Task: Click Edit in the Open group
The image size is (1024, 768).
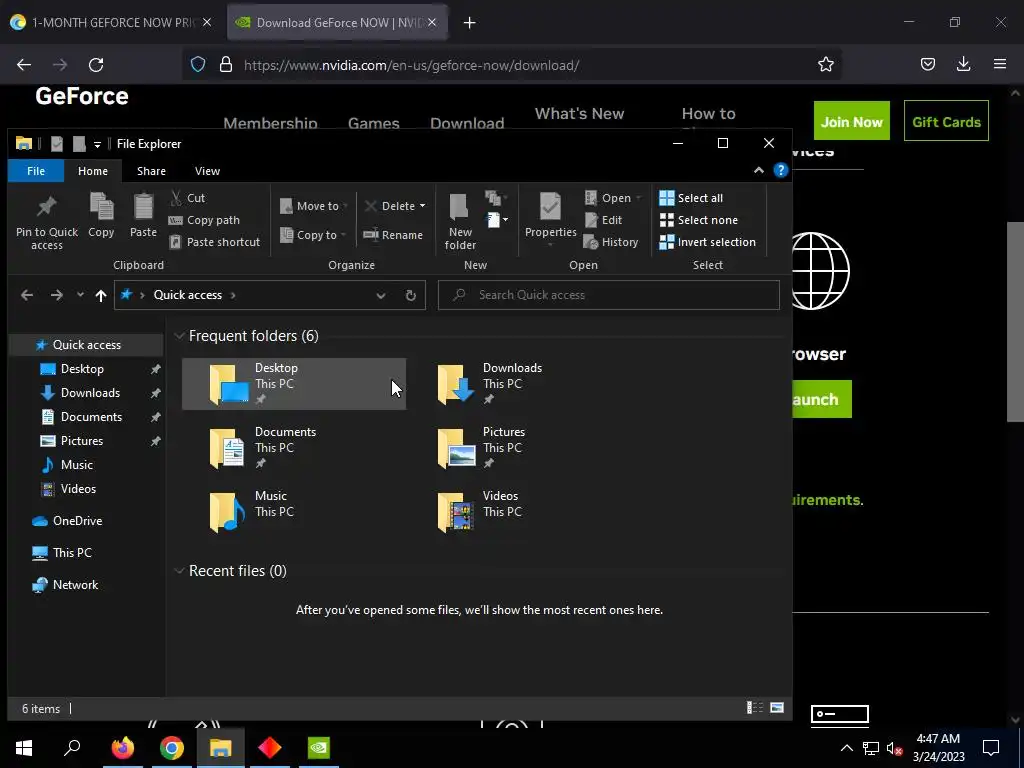Action: 603,220
